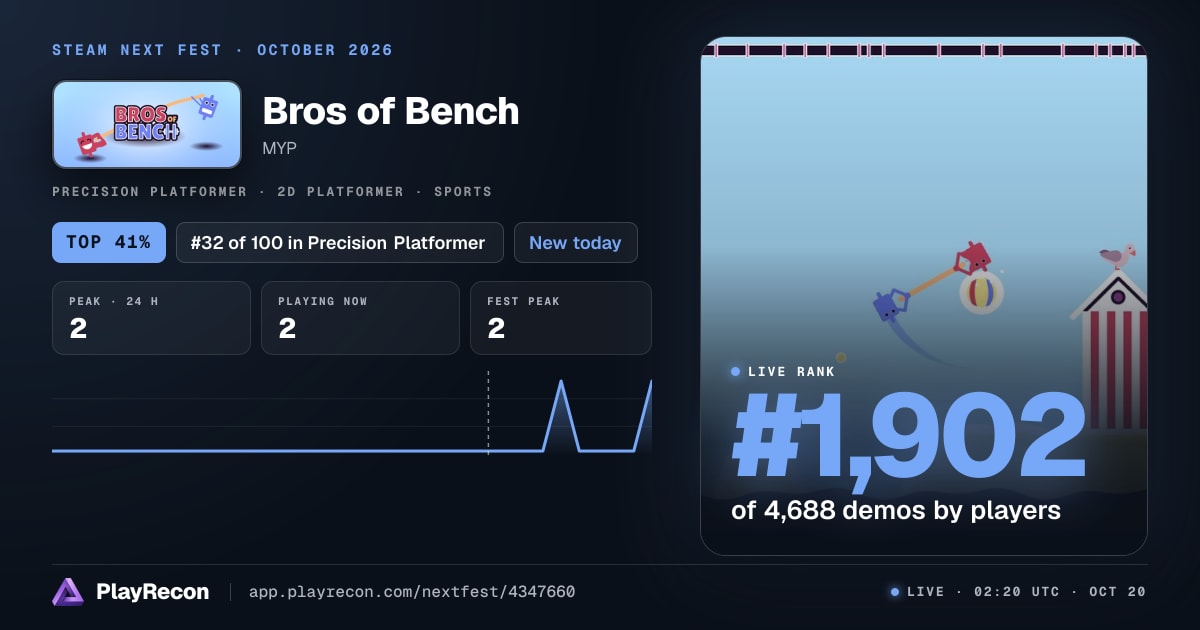The width and height of the screenshot is (1200, 630).
Task: Open app.playrecon.com/nextfest/4347660 link
Action: click(412, 592)
